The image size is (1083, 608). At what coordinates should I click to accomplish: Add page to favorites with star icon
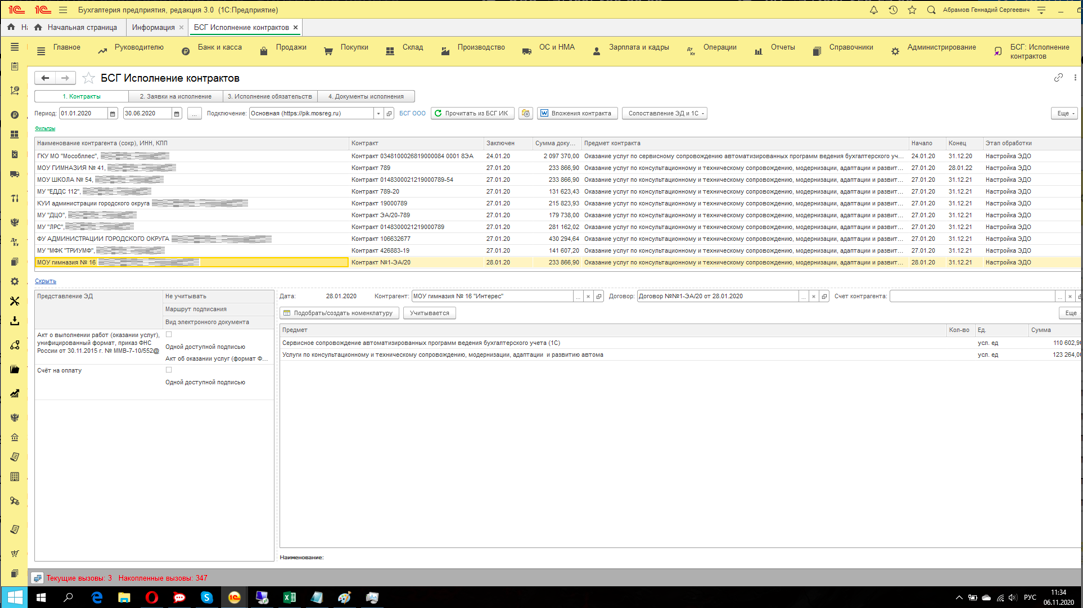(88, 78)
